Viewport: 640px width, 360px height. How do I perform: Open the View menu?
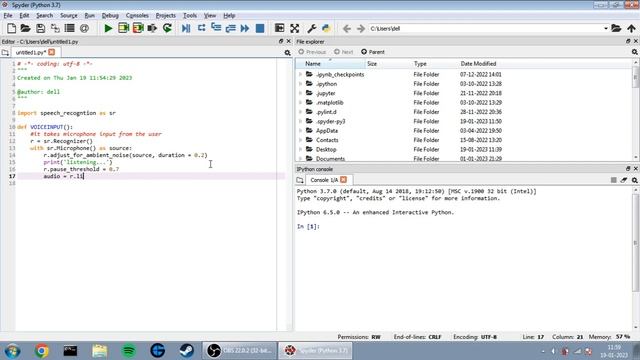(210, 16)
